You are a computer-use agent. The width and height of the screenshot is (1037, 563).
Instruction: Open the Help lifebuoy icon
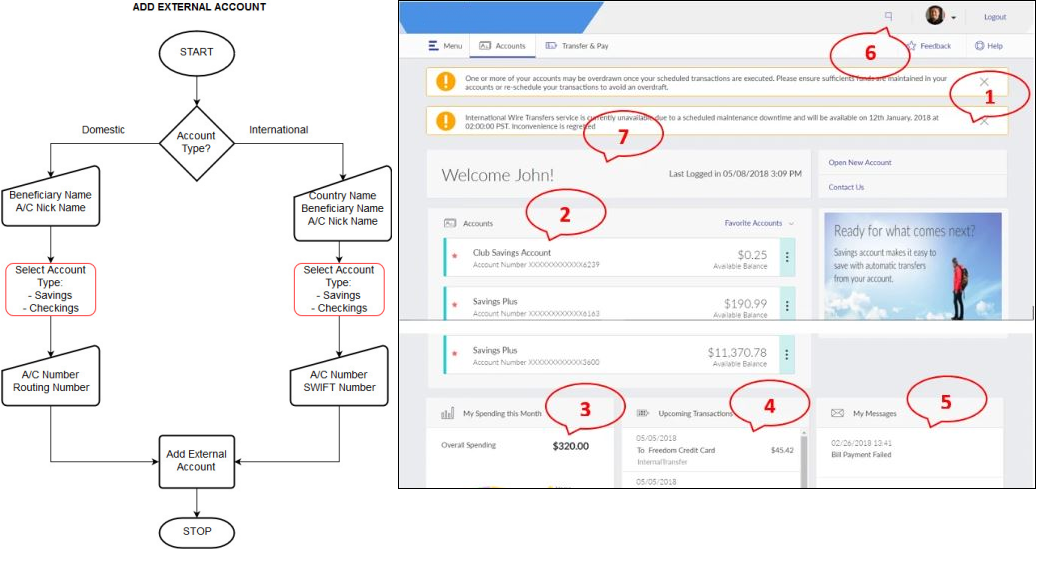click(979, 46)
